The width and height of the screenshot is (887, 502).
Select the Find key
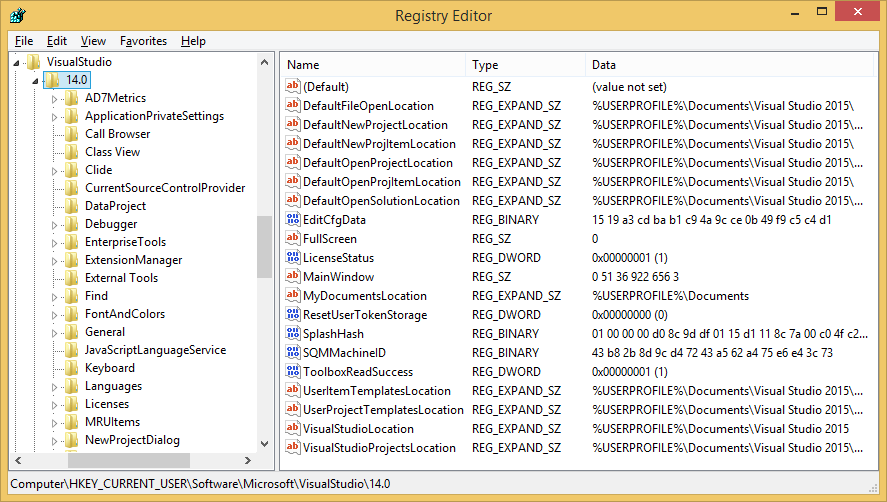96,296
